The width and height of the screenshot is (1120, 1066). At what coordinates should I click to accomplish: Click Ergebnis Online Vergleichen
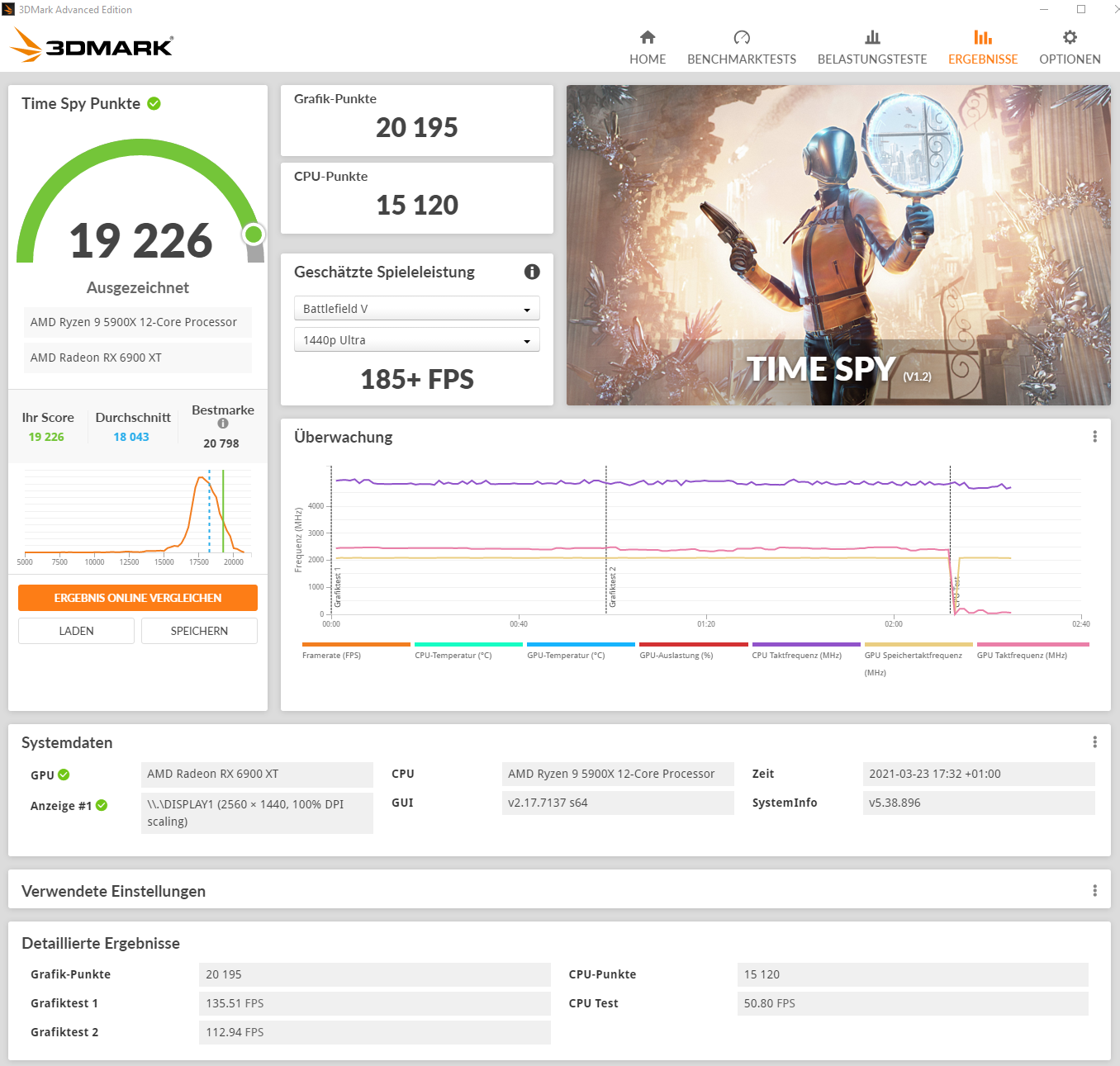(137, 597)
